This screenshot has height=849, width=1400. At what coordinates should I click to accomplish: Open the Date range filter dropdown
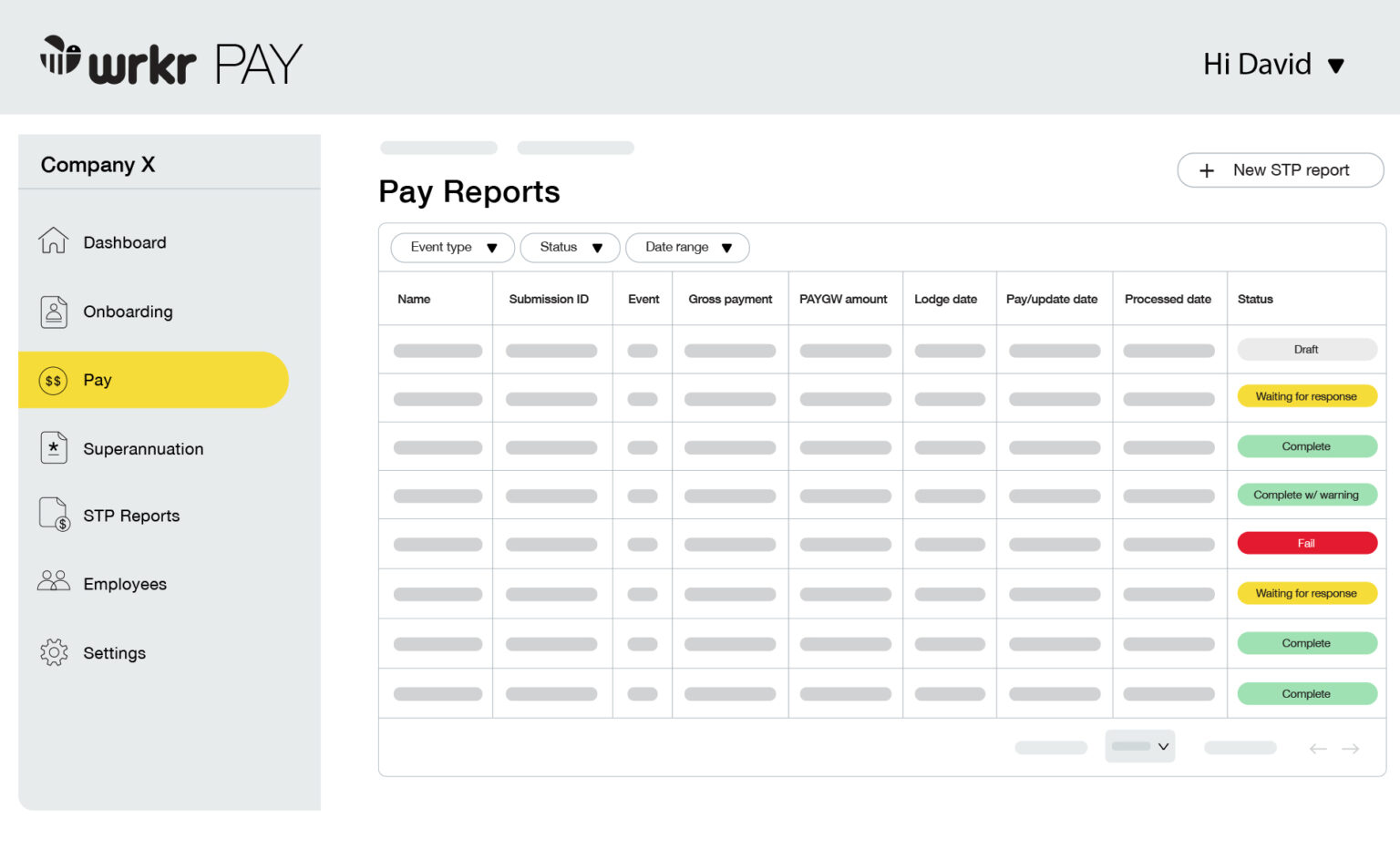point(687,247)
